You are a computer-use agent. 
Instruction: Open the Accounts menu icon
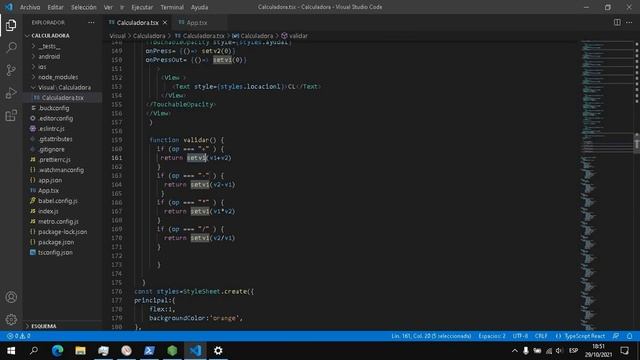coord(11,297)
